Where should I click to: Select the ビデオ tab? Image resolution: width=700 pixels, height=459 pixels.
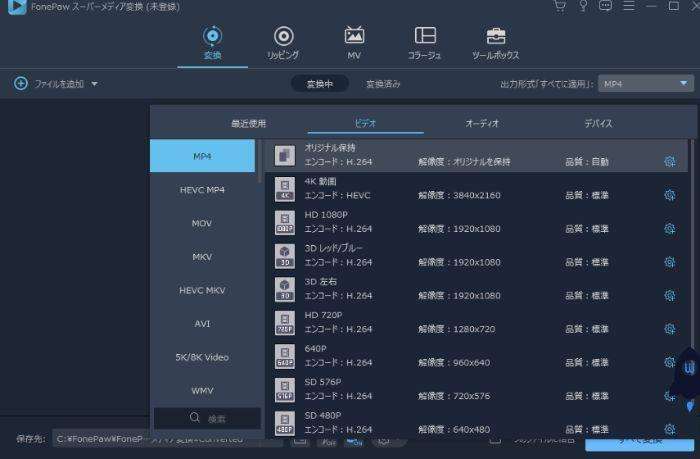pyautogui.click(x=365, y=123)
